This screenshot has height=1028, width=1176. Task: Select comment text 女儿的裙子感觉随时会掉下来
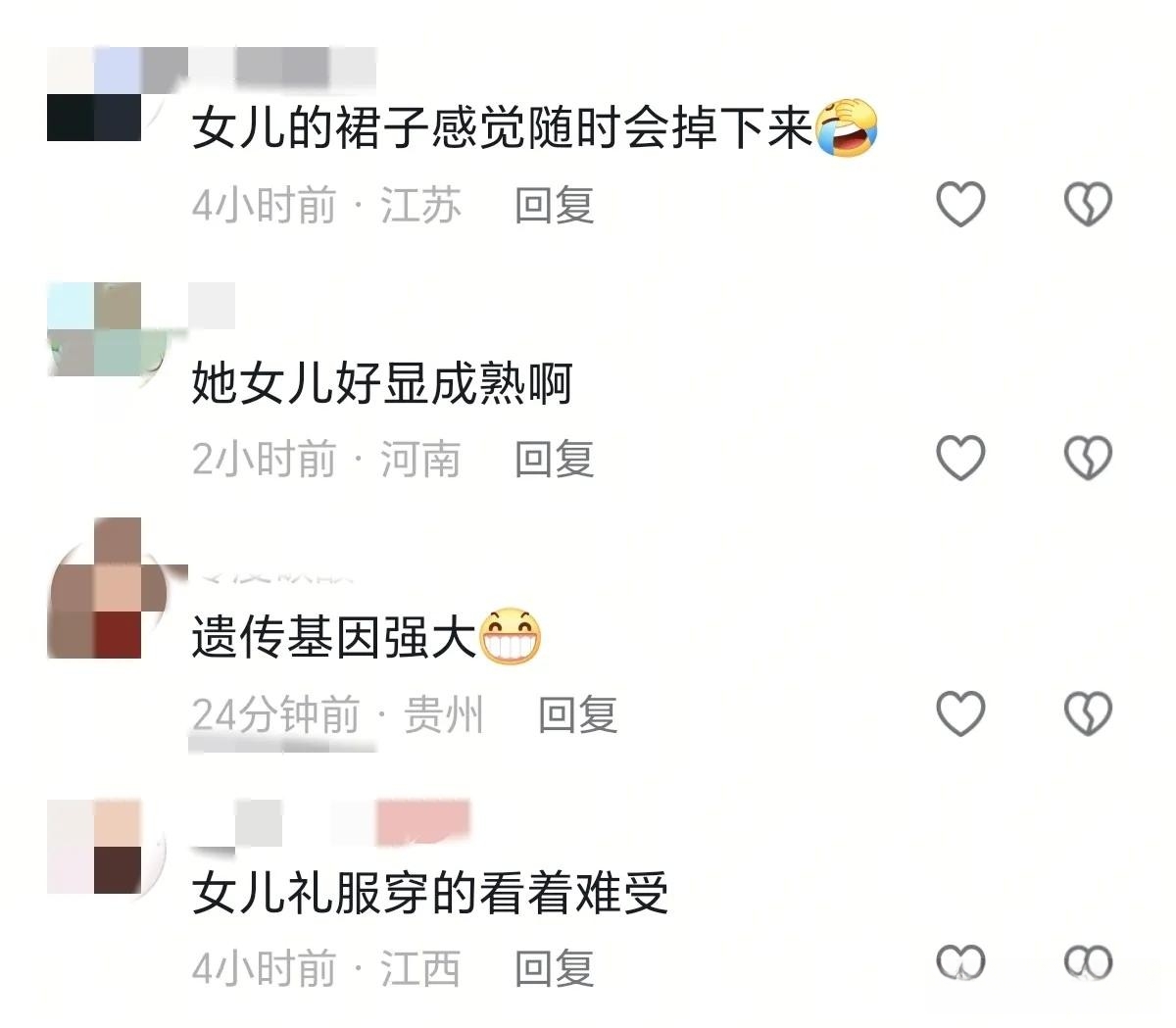503,127
